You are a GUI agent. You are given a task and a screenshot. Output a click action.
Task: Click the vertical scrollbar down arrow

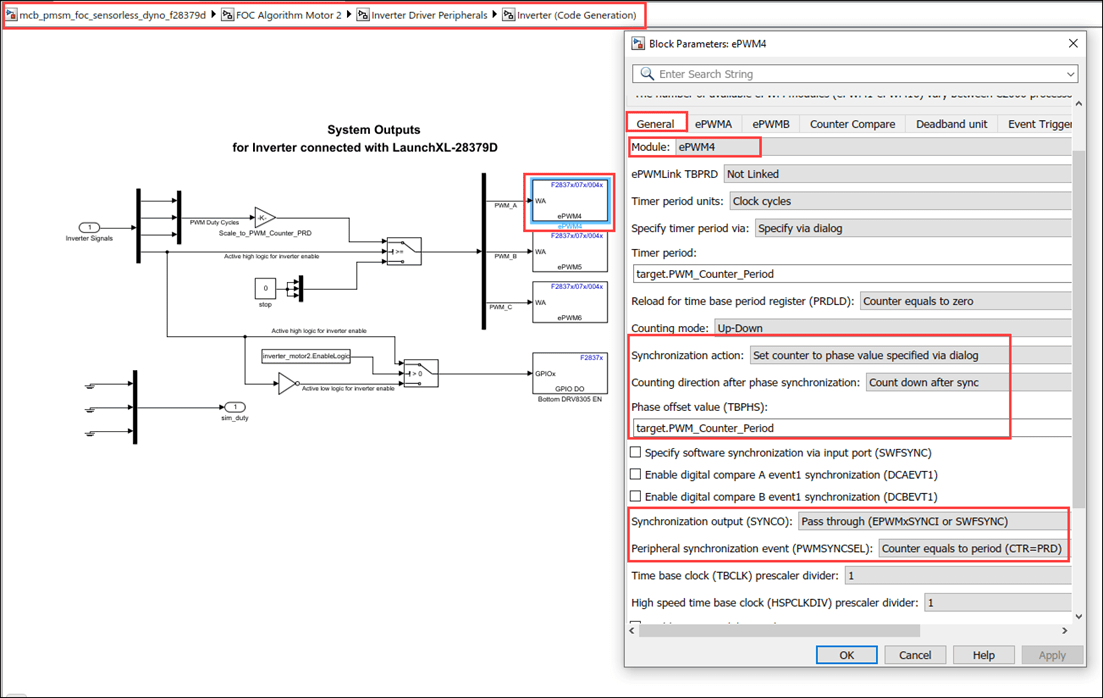(1079, 616)
